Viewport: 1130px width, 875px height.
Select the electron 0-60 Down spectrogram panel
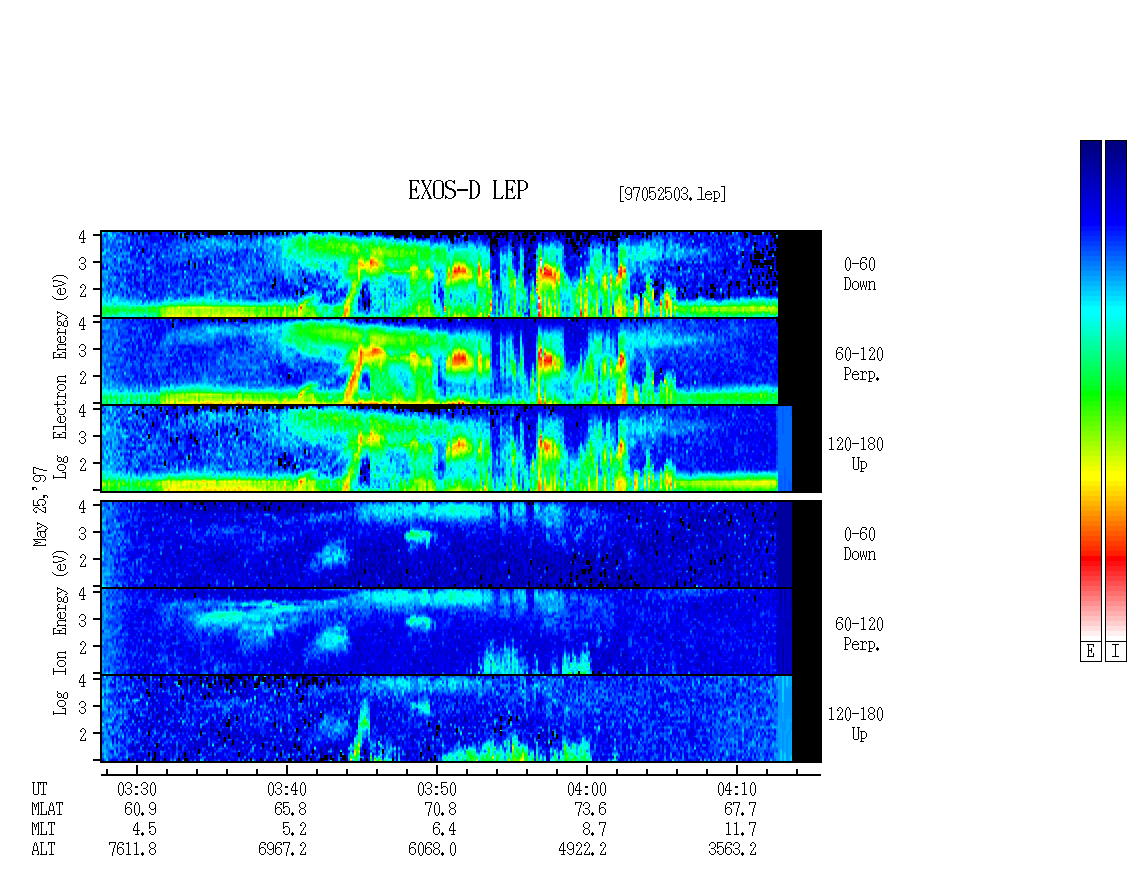461,274
